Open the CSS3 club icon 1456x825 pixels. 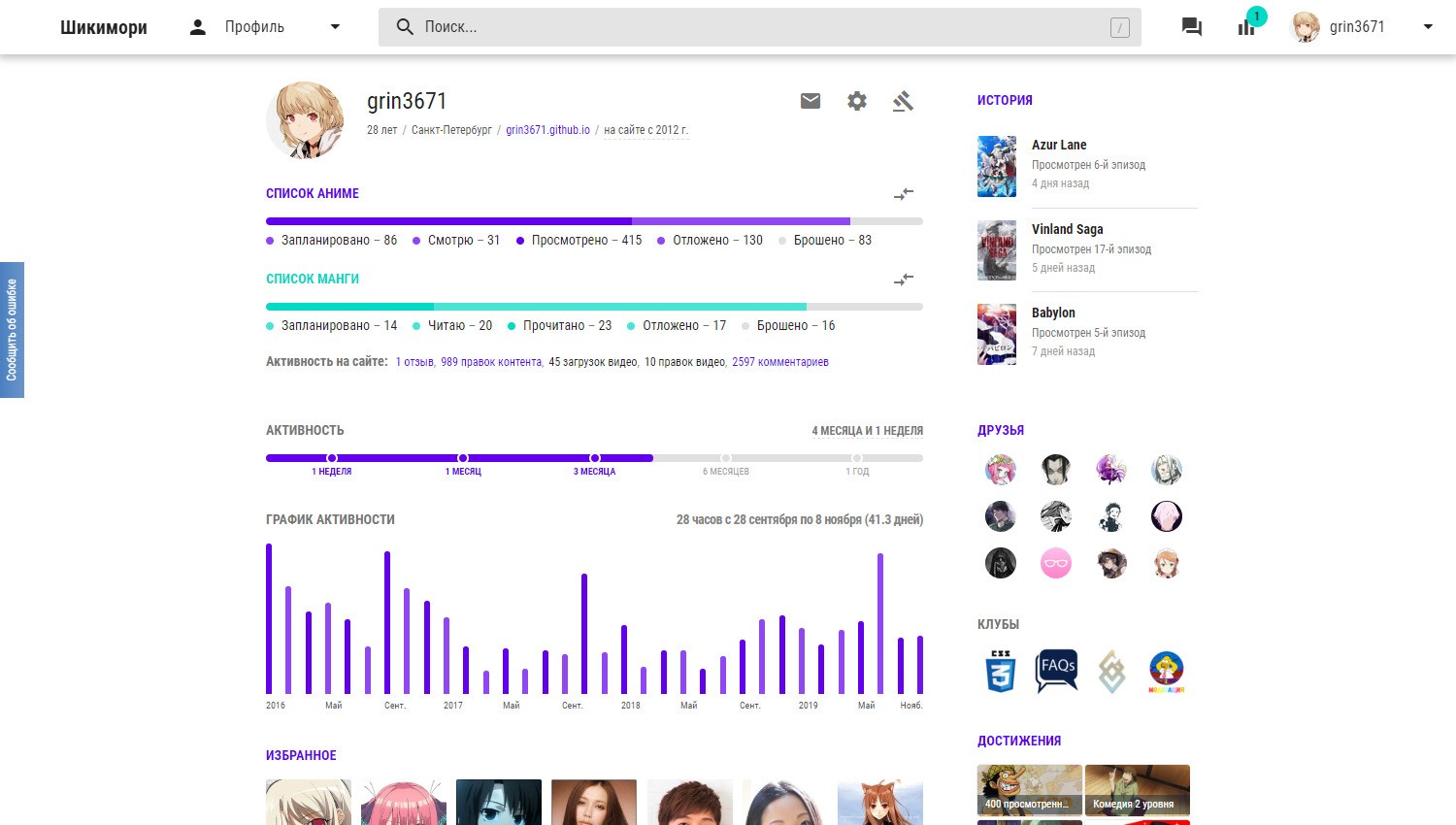tap(1001, 671)
